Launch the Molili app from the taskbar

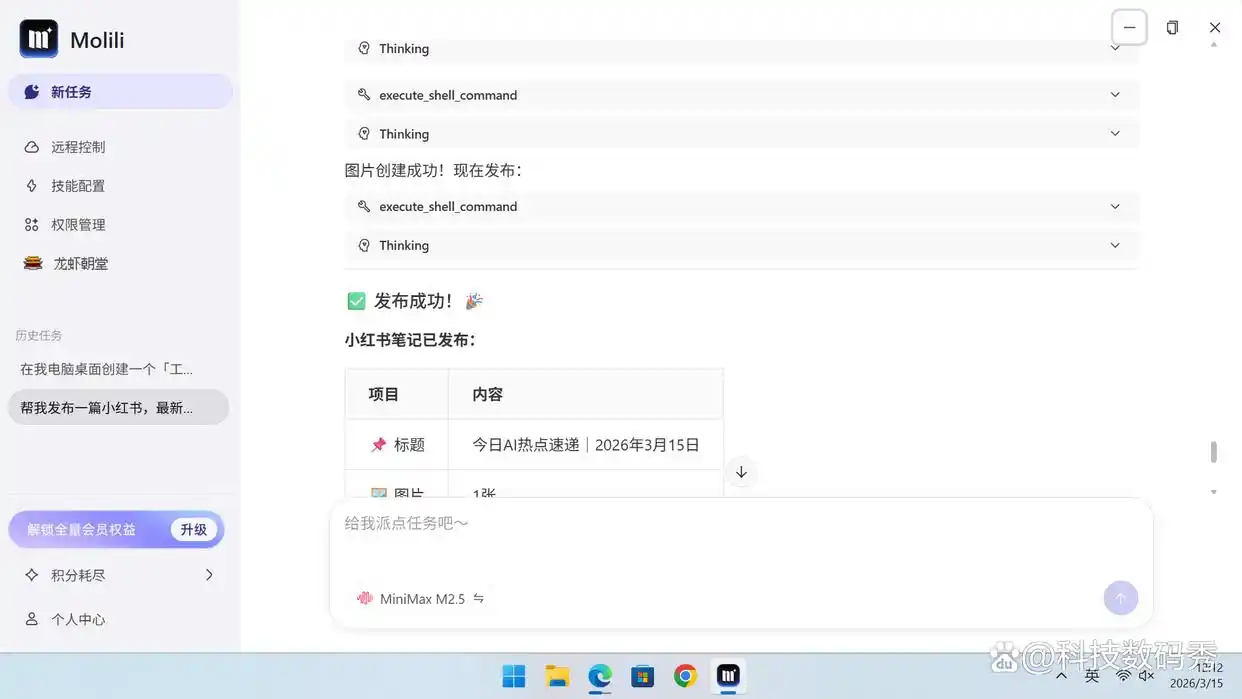pos(728,676)
